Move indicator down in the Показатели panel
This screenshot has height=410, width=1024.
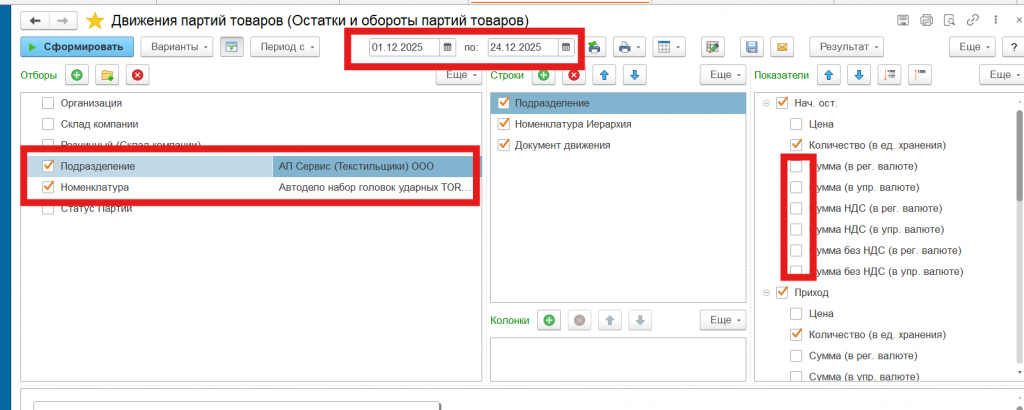point(857,75)
